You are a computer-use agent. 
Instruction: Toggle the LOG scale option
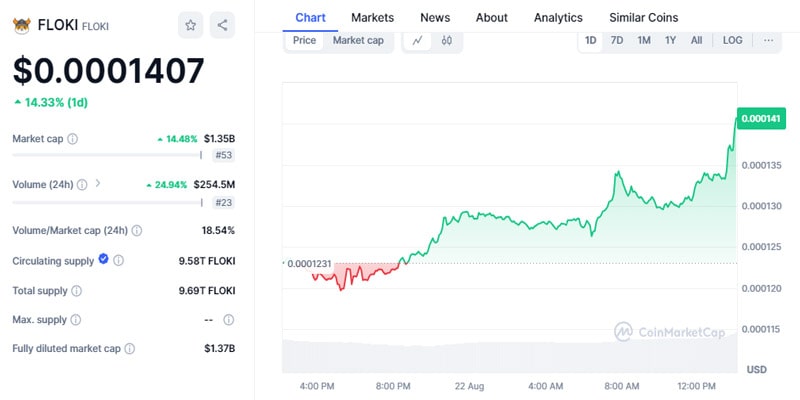click(x=732, y=40)
